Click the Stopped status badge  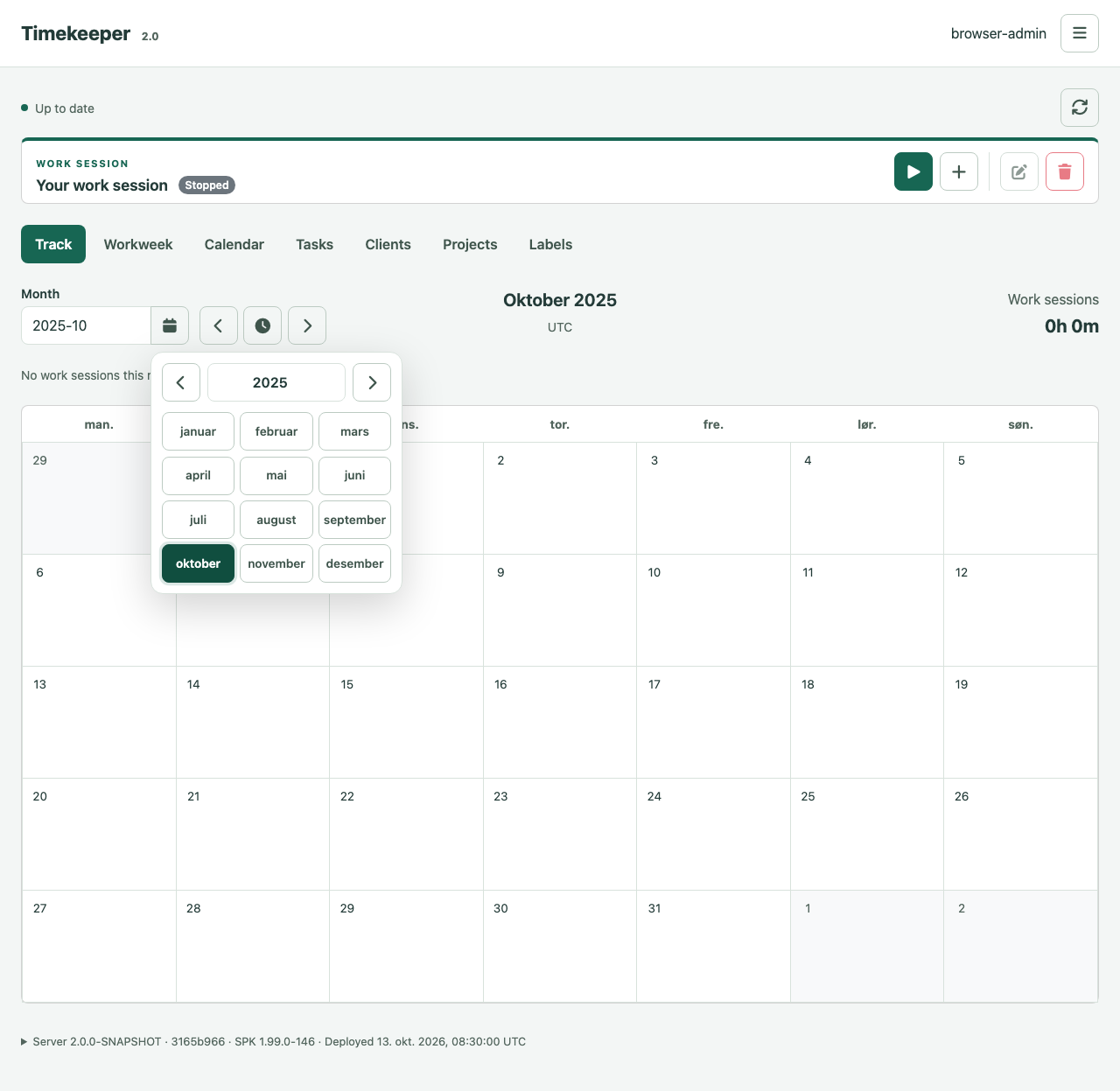pos(206,185)
